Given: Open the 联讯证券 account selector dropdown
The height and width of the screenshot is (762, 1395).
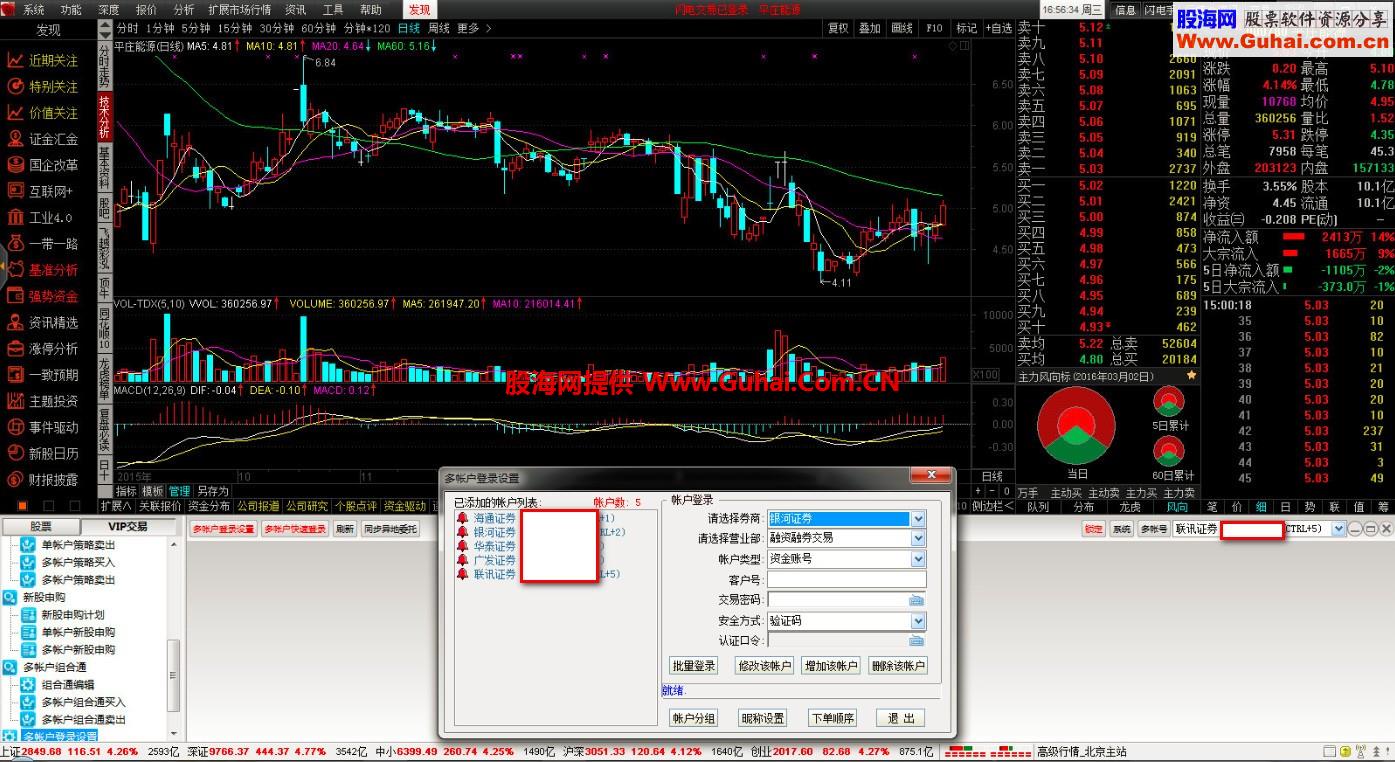Looking at the screenshot, I should pyautogui.click(x=1338, y=529).
